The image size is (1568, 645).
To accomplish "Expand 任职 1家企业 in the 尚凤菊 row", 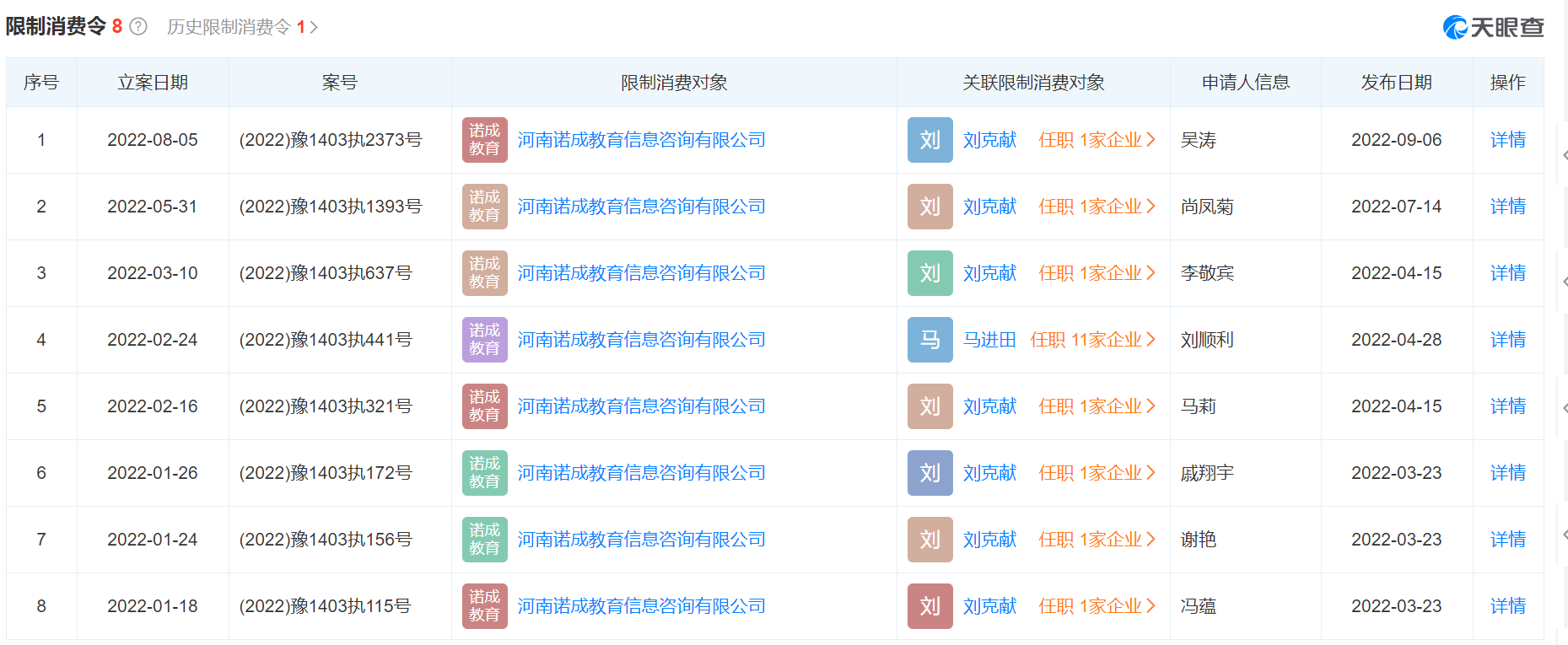I will point(1097,207).
